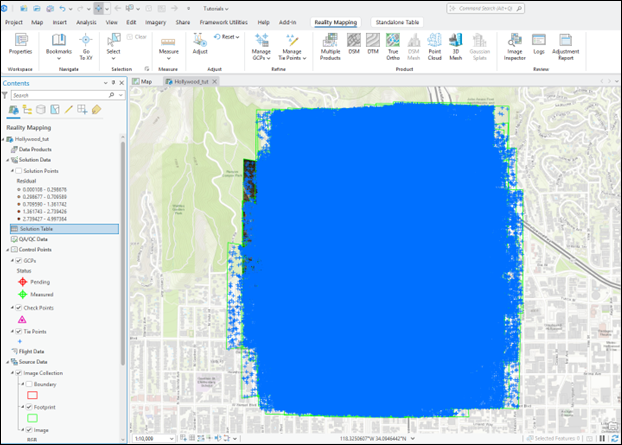Click the red Boundary symbol swatch

[x=33, y=395]
